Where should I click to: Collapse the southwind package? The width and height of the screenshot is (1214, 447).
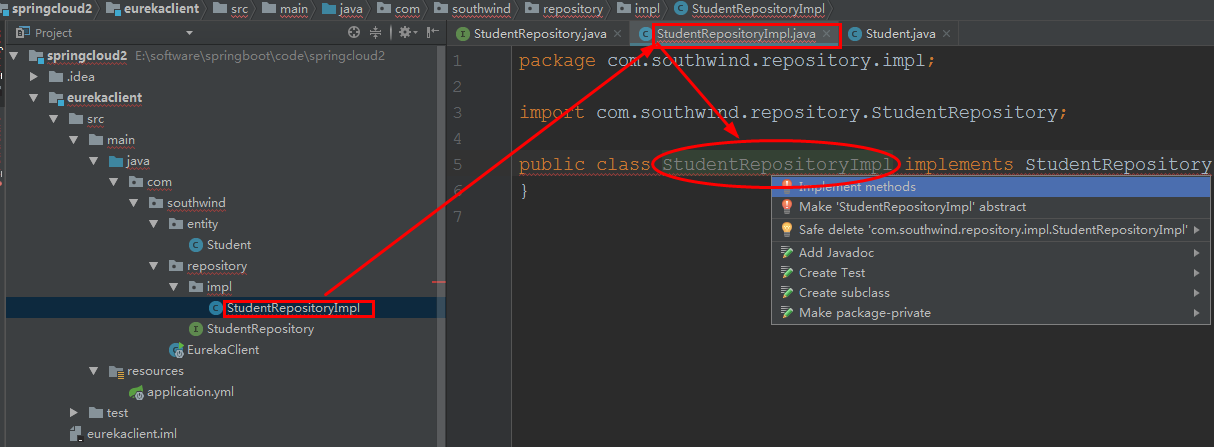coord(134,203)
